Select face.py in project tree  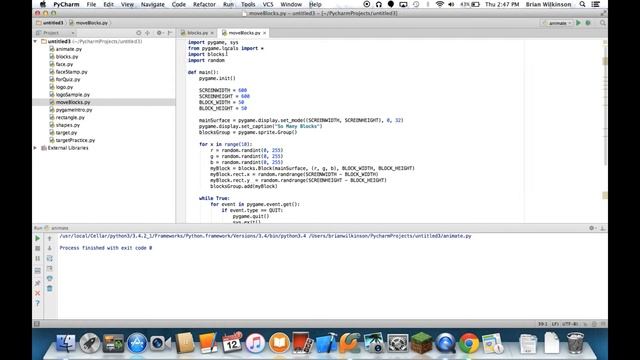point(64,64)
